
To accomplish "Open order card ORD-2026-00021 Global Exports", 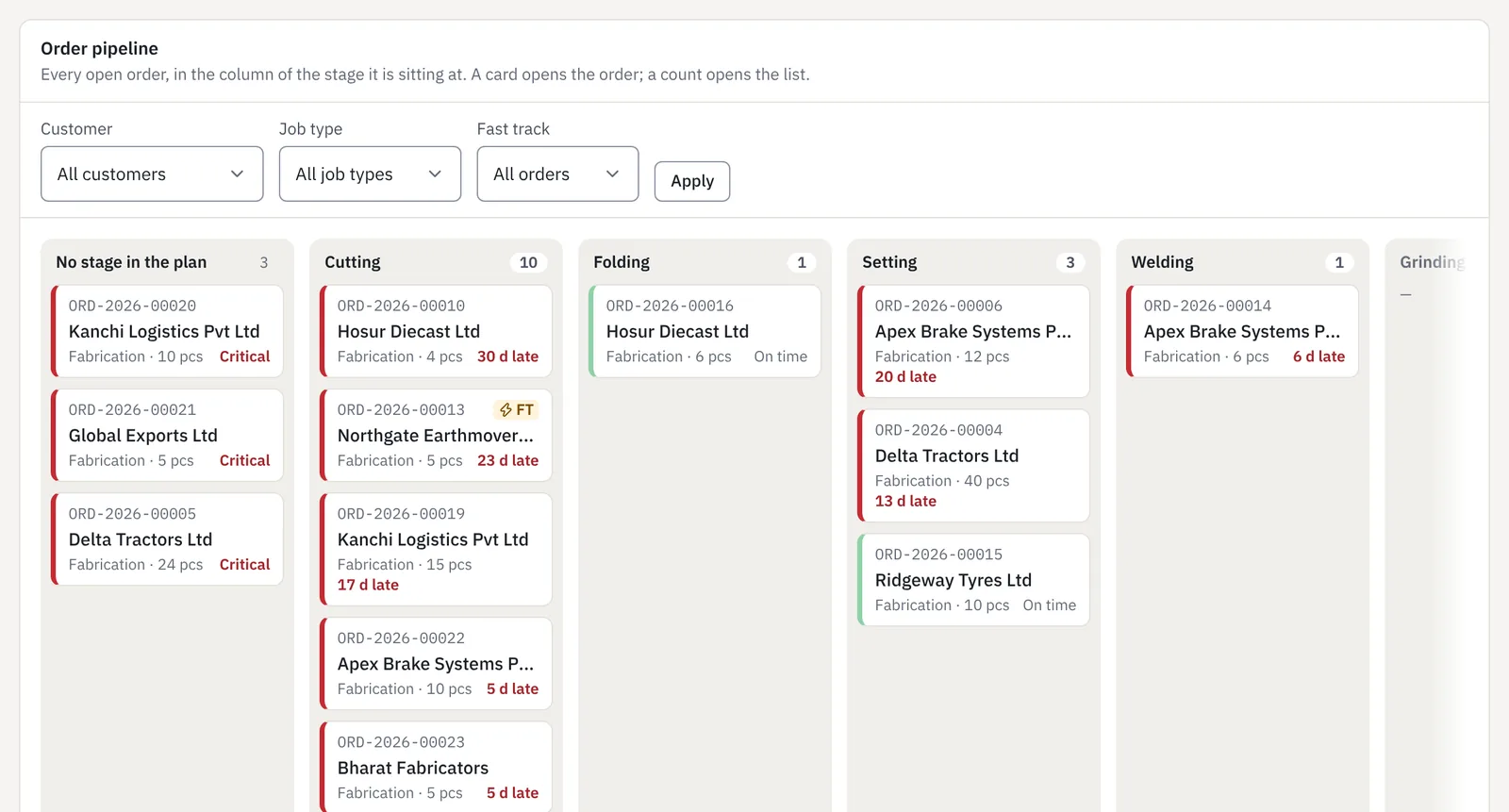I will [167, 435].
